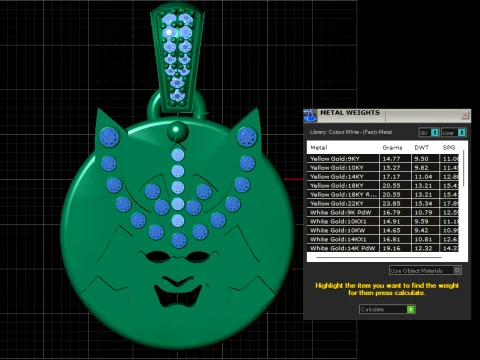Select Yellow Gold:9KY row
The height and width of the screenshot is (360, 480).
coord(383,159)
